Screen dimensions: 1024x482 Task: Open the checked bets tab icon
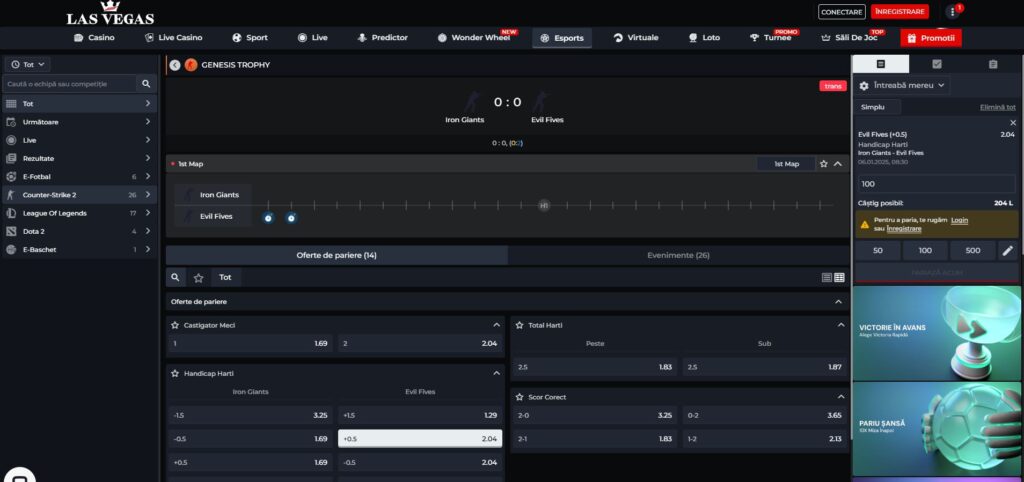point(936,64)
